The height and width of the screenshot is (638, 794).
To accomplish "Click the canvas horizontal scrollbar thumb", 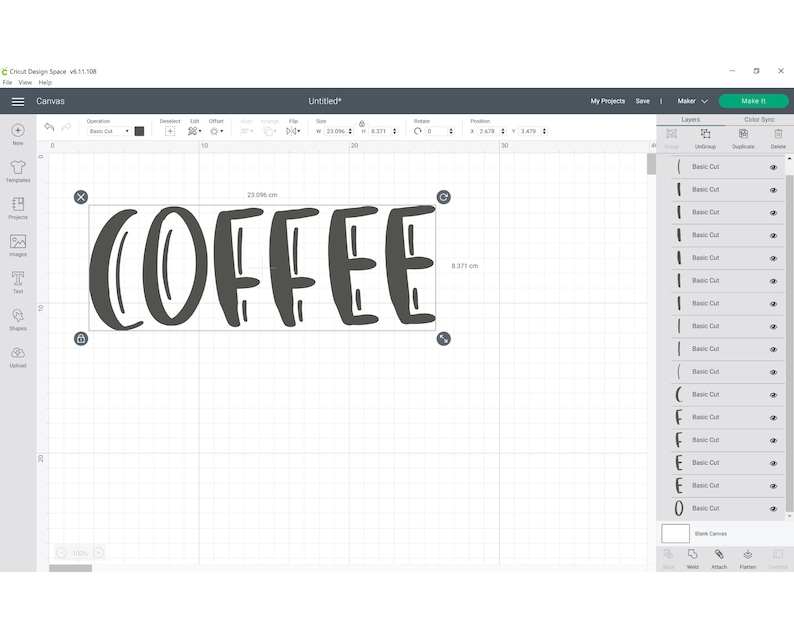I will click(70, 568).
